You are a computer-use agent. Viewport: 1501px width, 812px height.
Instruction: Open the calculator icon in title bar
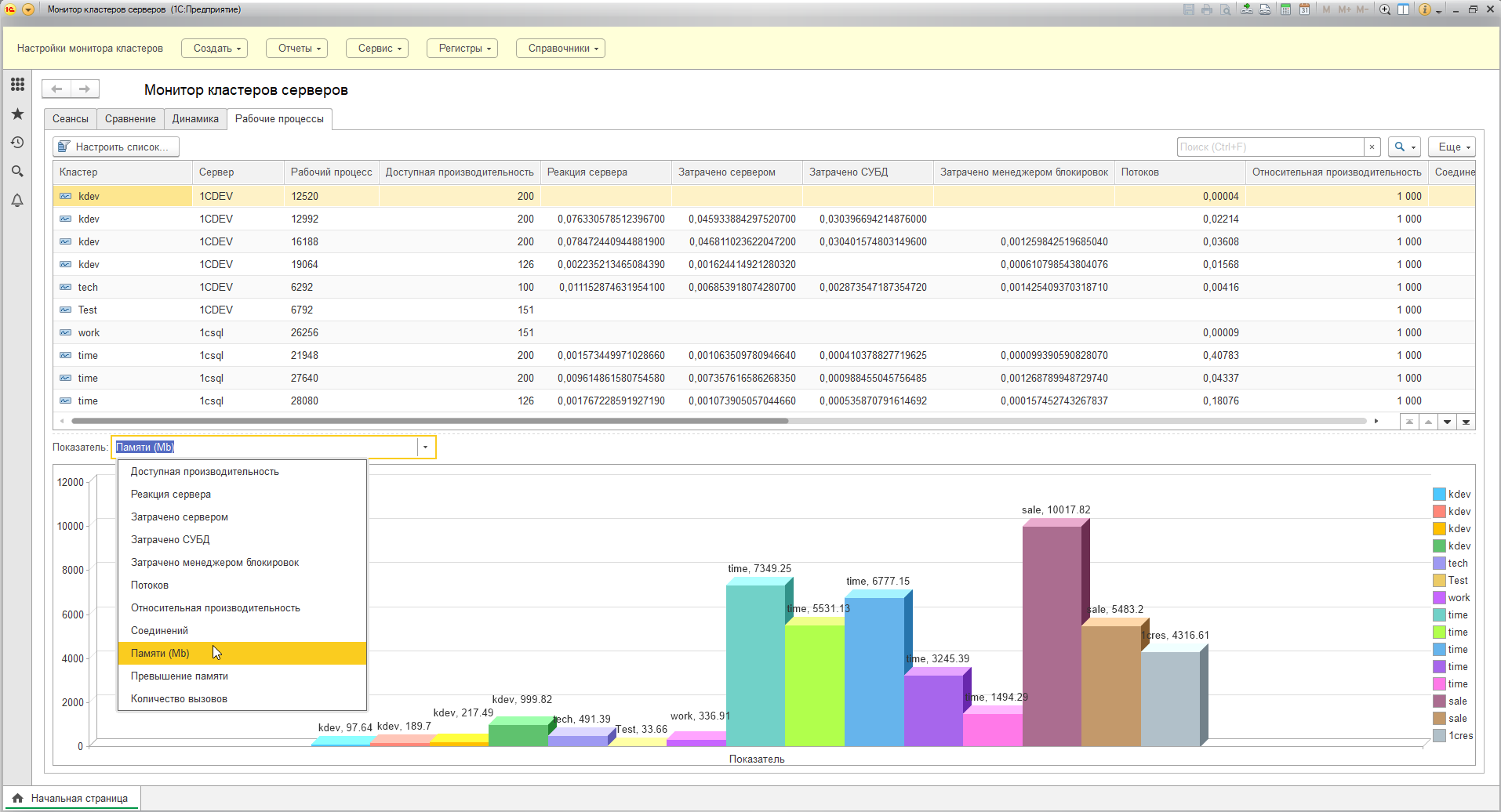[1285, 9]
